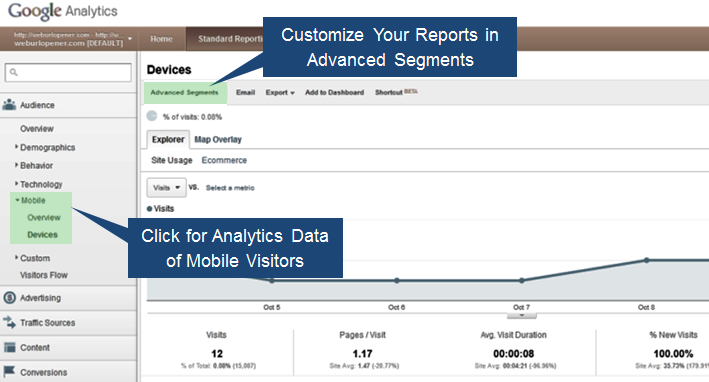Click the Advanced Segments button
The image size is (709, 382).
tap(184, 92)
